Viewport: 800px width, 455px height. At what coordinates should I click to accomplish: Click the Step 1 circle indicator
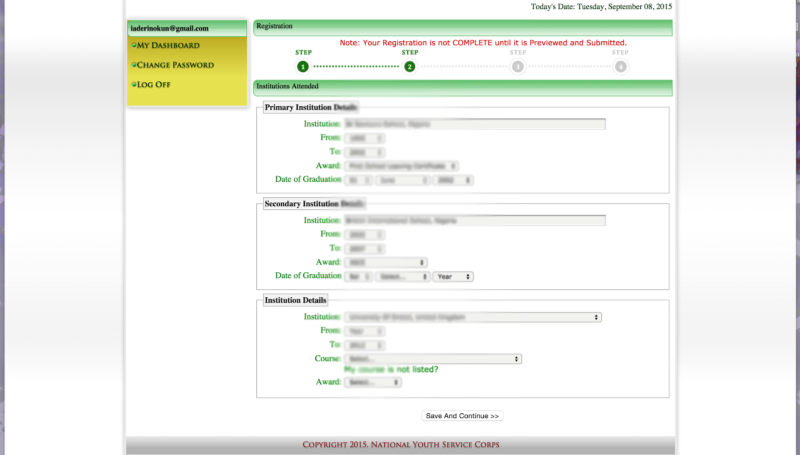point(303,67)
